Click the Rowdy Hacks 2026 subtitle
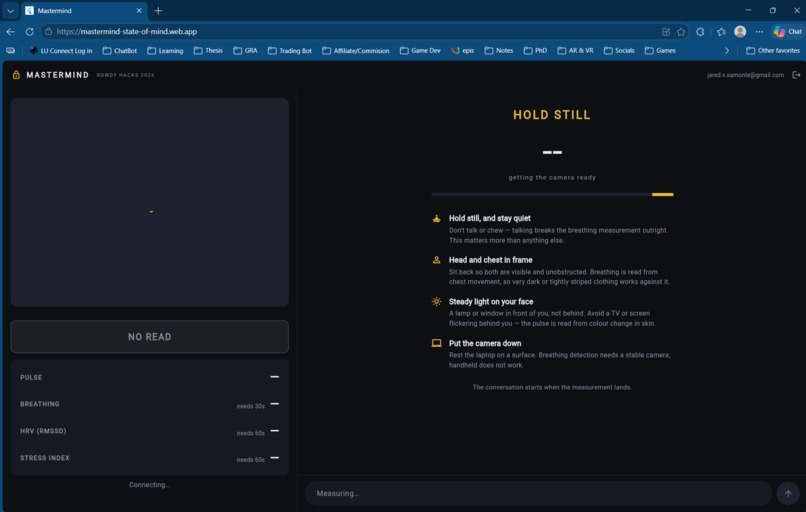 click(125, 75)
